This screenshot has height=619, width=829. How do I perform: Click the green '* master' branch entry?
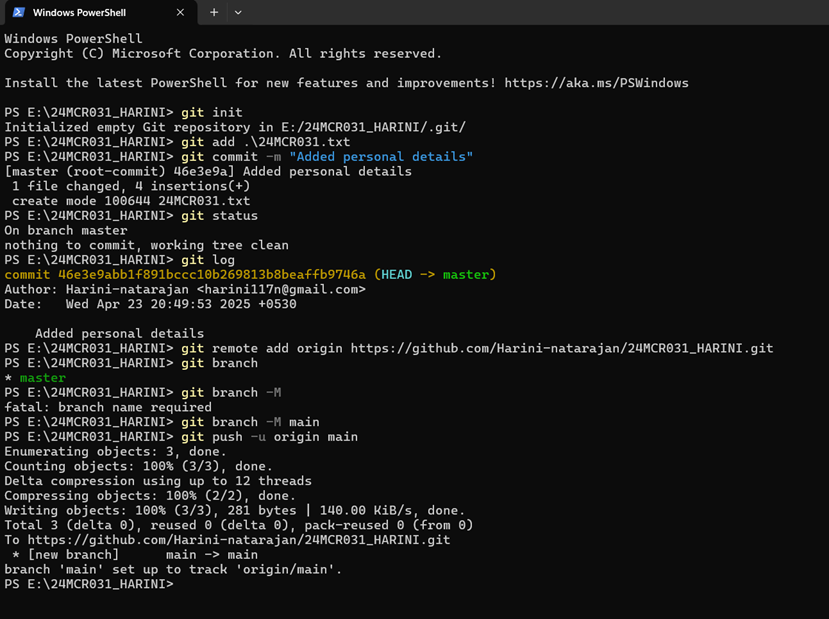point(35,378)
